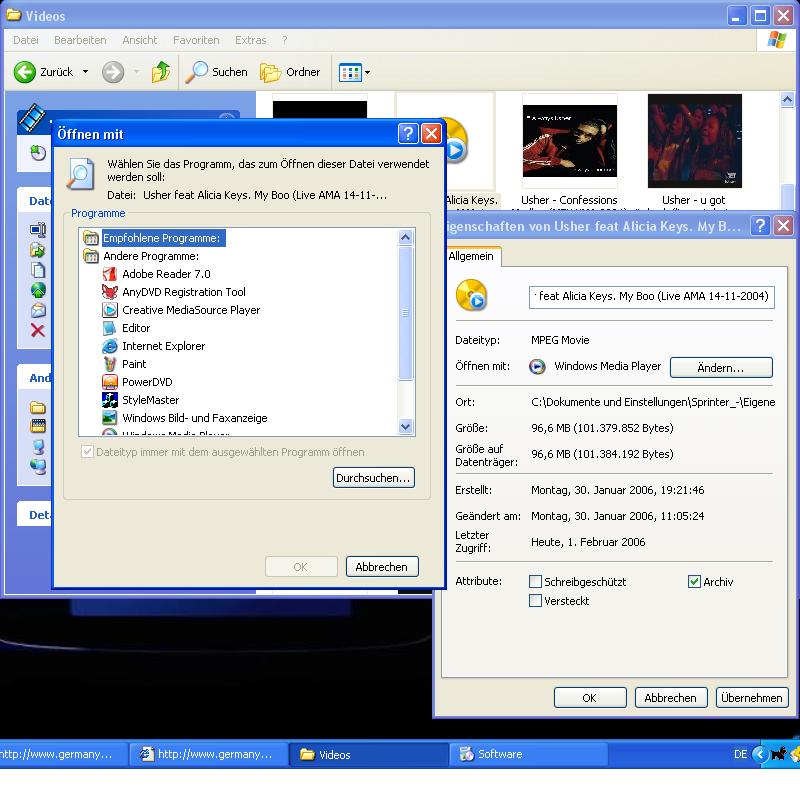800x800 pixels.
Task: Click OK in the Eigenschaften dialog
Action: 590,697
